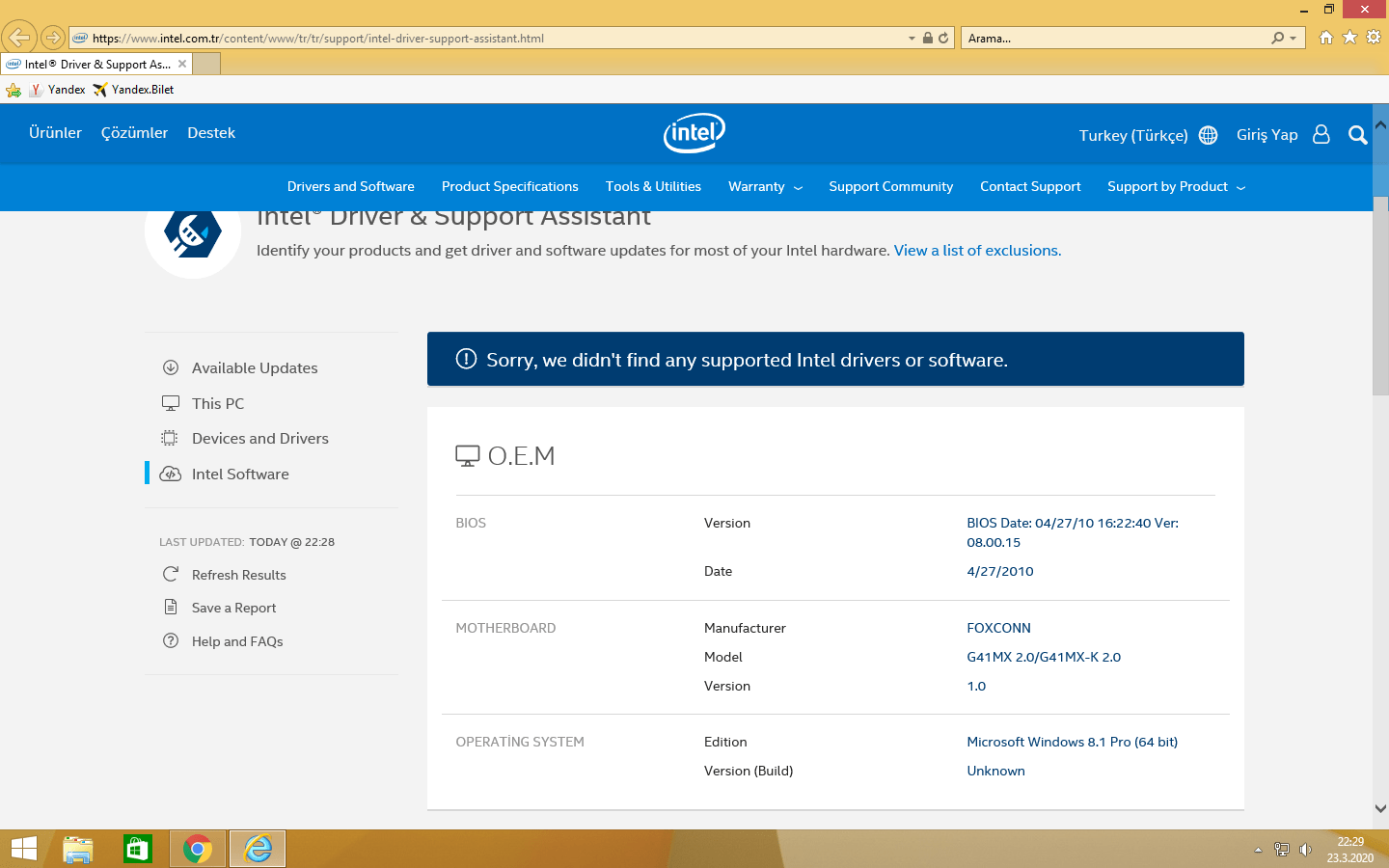Select the Intel Driver & Support browser tab
This screenshot has width=1389, height=868.
point(96,65)
